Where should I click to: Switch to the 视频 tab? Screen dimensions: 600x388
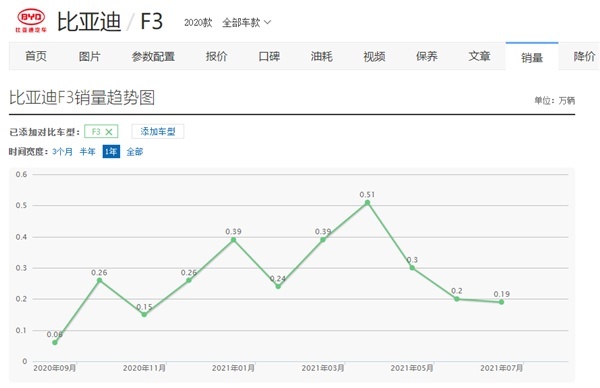374,56
